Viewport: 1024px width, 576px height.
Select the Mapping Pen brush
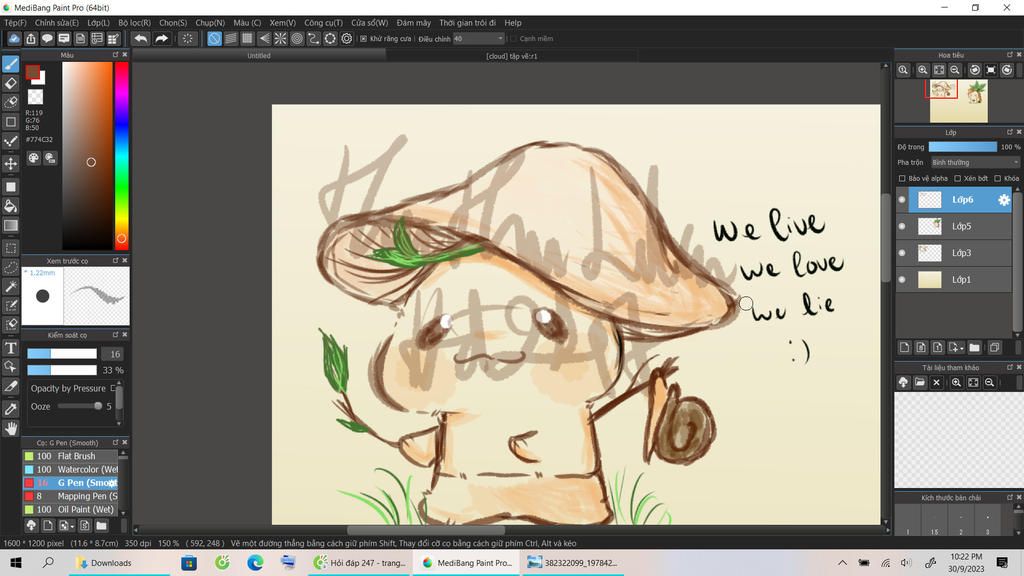(x=71, y=496)
